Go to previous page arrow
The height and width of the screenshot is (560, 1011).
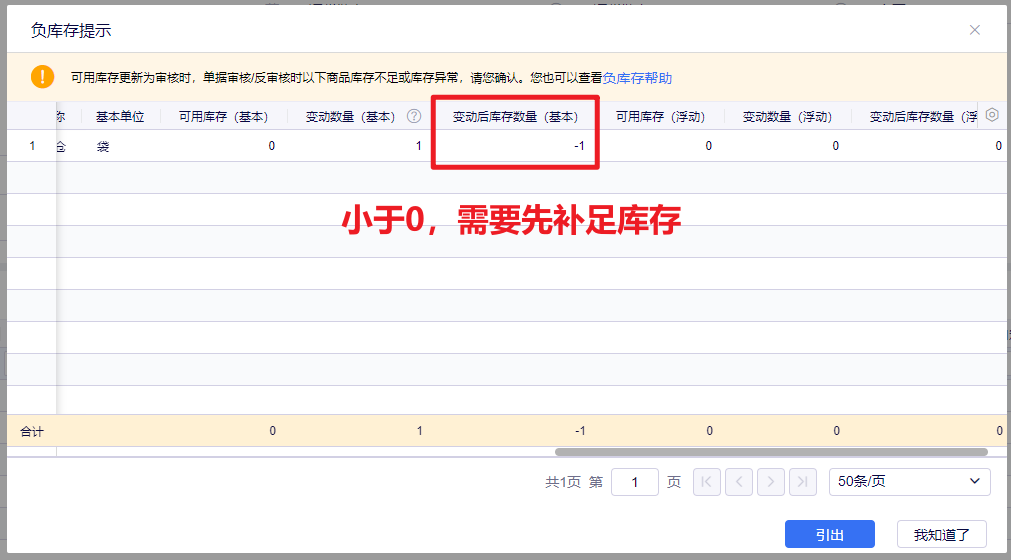tap(738, 482)
